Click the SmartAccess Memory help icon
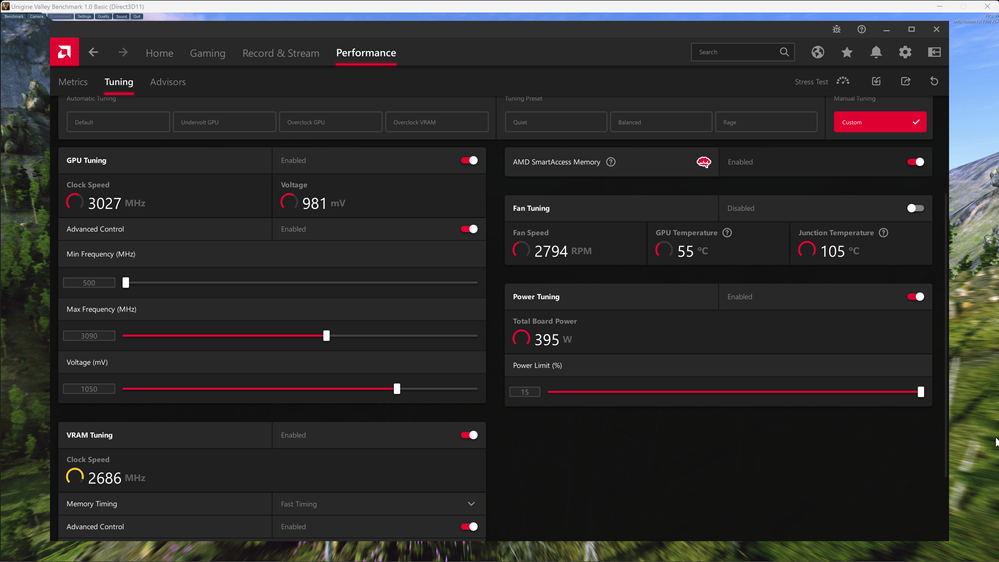 [611, 162]
